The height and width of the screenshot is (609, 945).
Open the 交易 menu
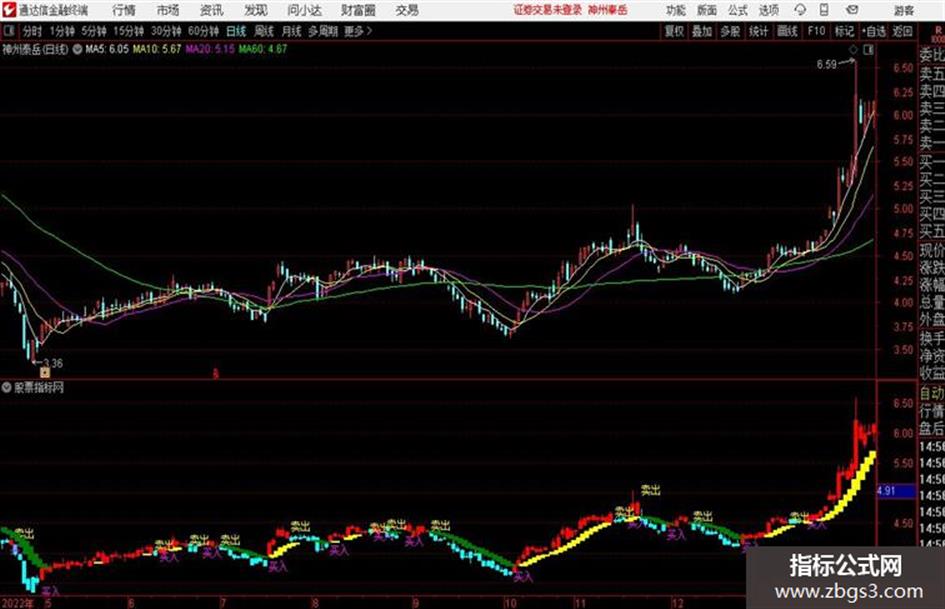point(407,10)
